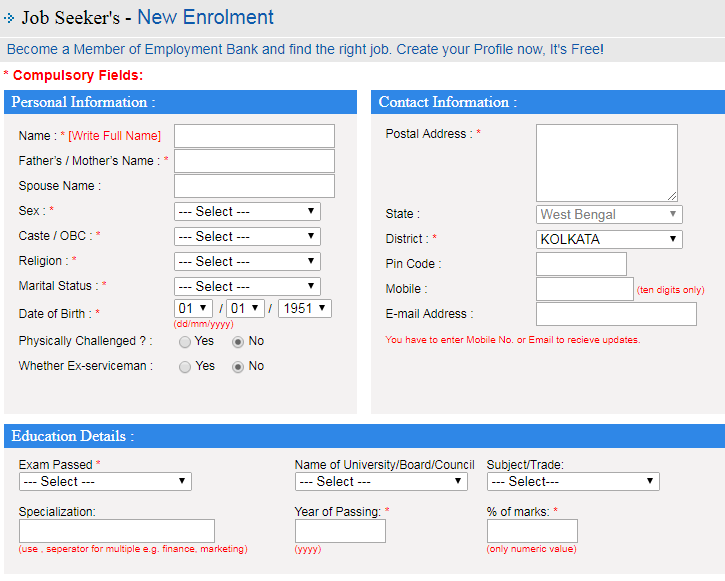Open the District dropdown showing KOLKATA

[609, 240]
